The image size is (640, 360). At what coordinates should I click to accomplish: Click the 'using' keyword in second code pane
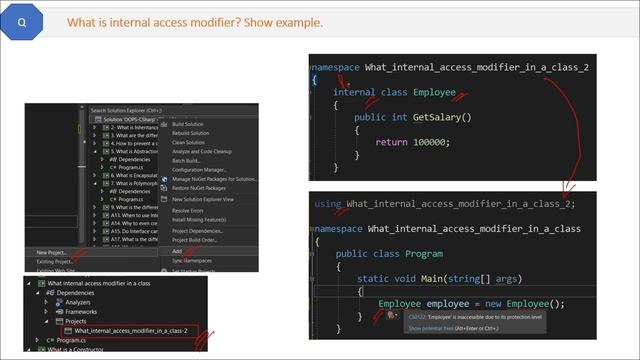click(x=328, y=204)
